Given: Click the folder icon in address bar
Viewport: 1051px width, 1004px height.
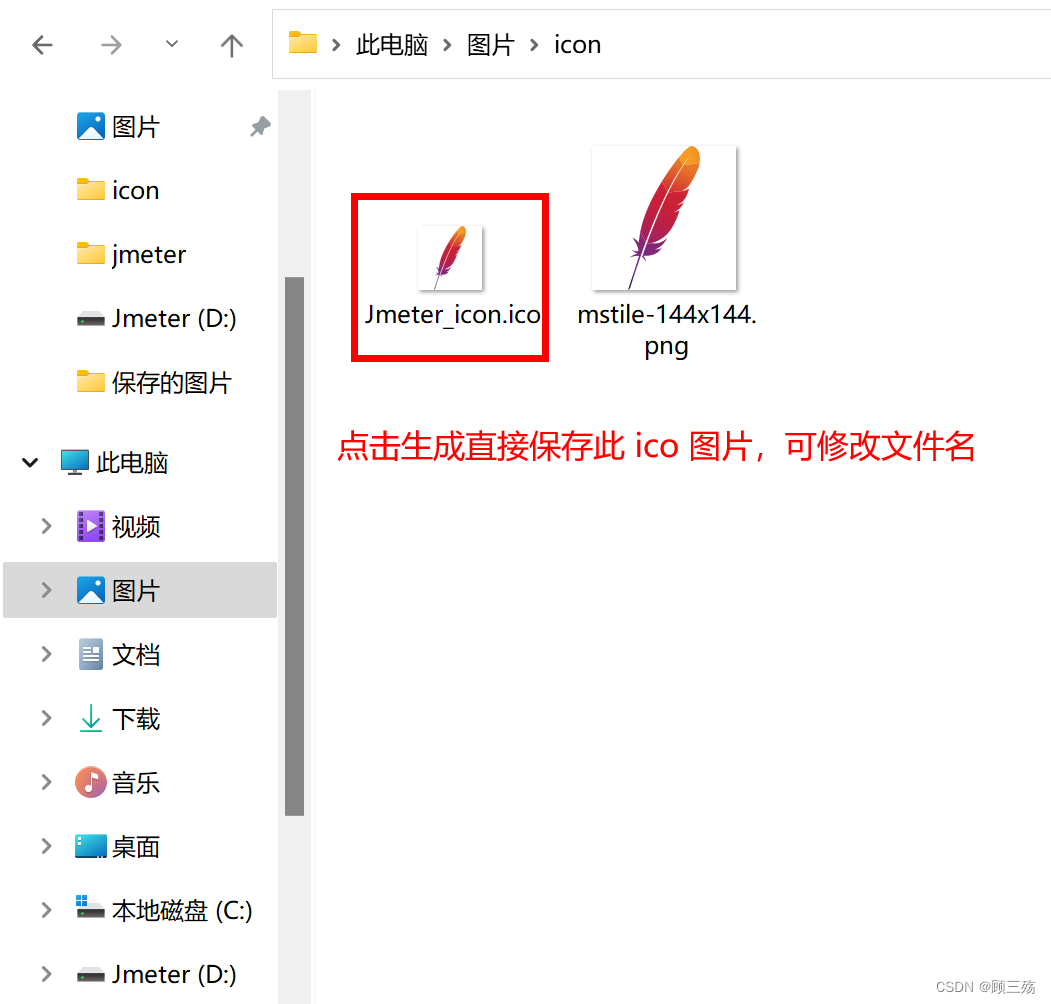Looking at the screenshot, I should pos(303,43).
